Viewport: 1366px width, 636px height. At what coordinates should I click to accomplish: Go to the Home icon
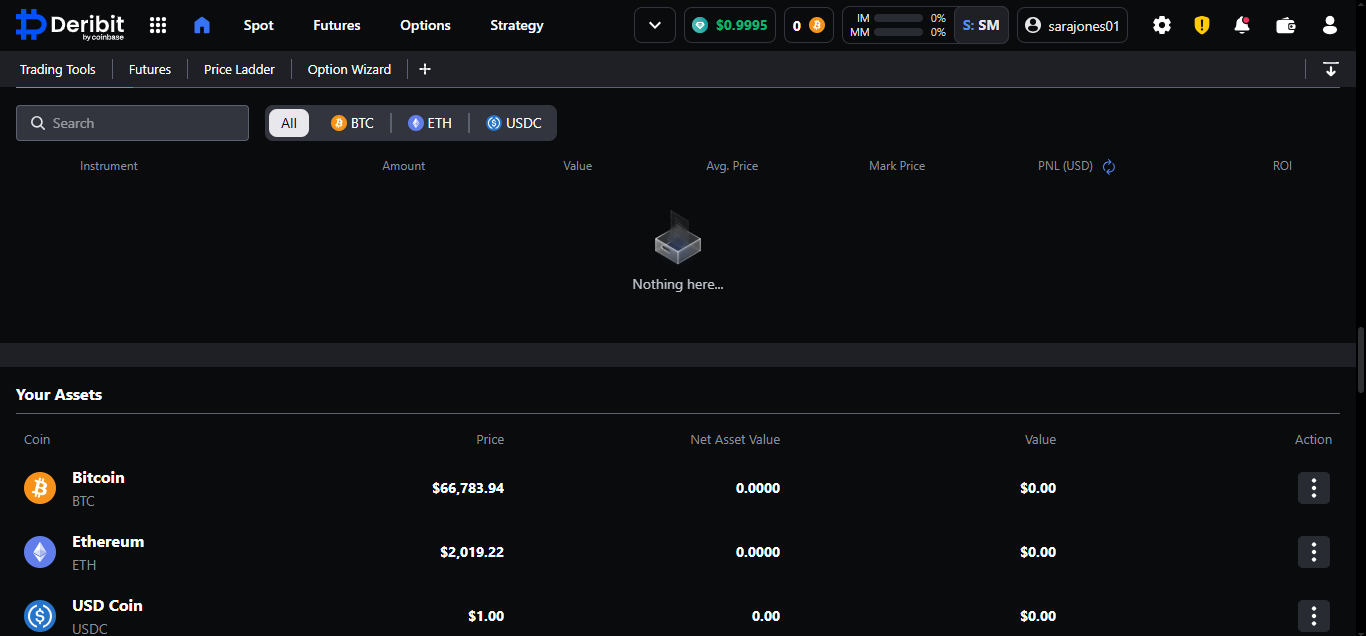coord(202,25)
